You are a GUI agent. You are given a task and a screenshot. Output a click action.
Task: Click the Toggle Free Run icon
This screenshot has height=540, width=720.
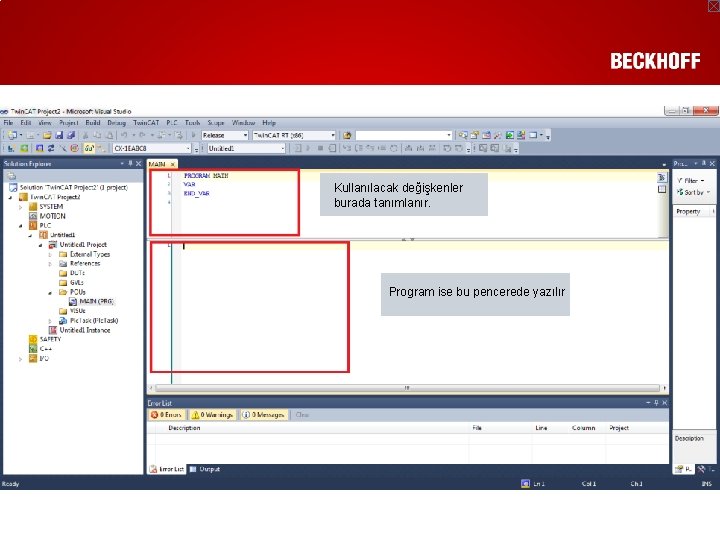pos(74,148)
